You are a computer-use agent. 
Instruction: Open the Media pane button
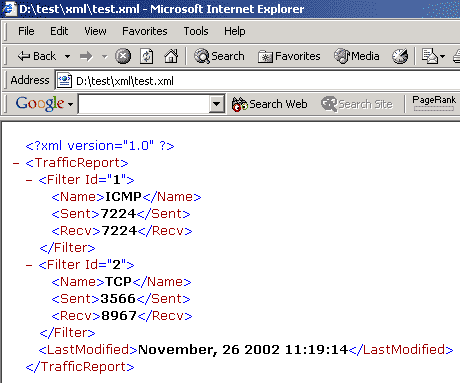tap(357, 56)
